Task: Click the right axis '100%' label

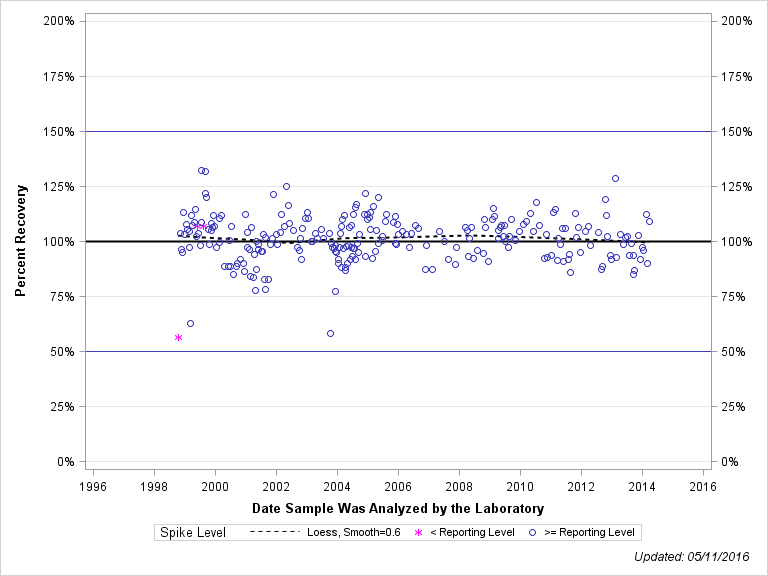Action: 737,241
